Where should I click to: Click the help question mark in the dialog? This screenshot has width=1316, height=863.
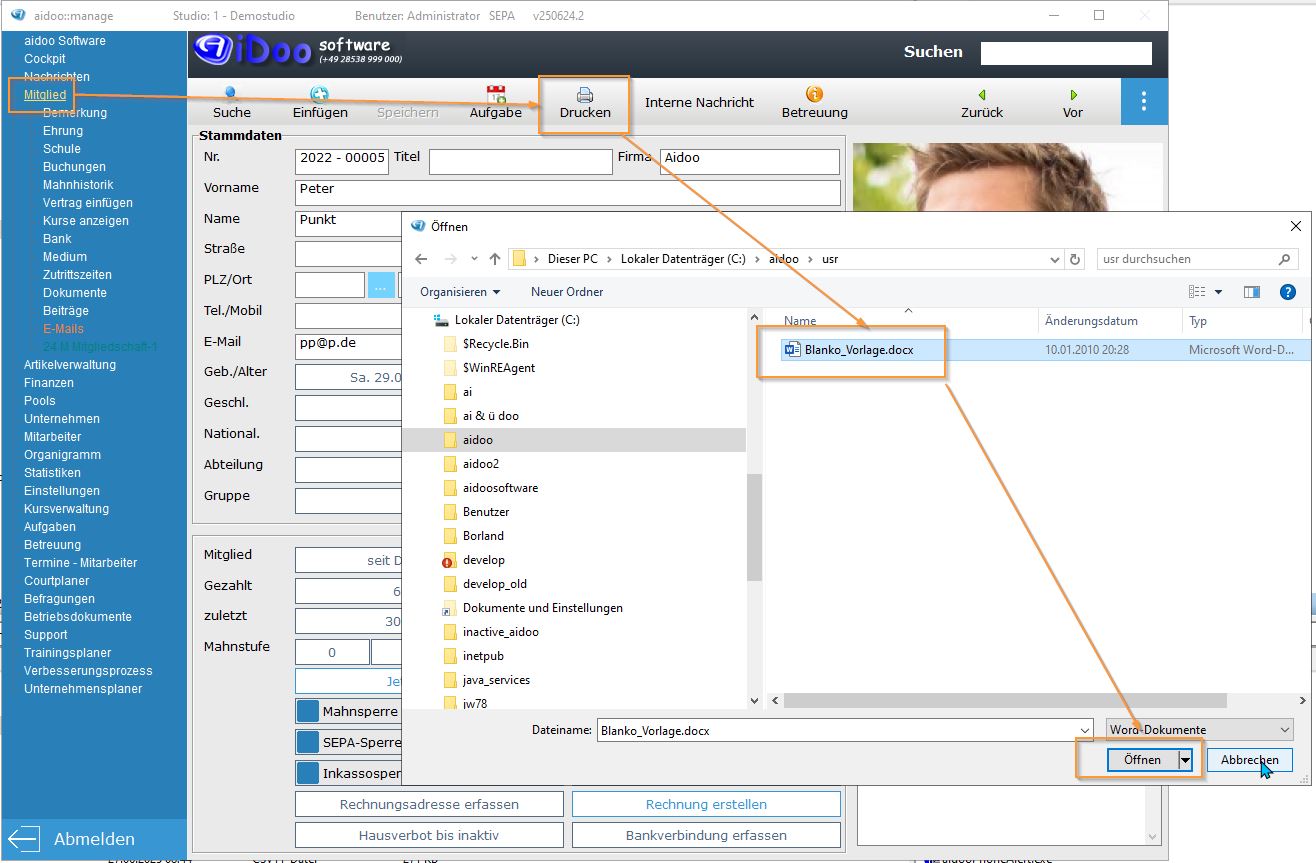(1288, 292)
